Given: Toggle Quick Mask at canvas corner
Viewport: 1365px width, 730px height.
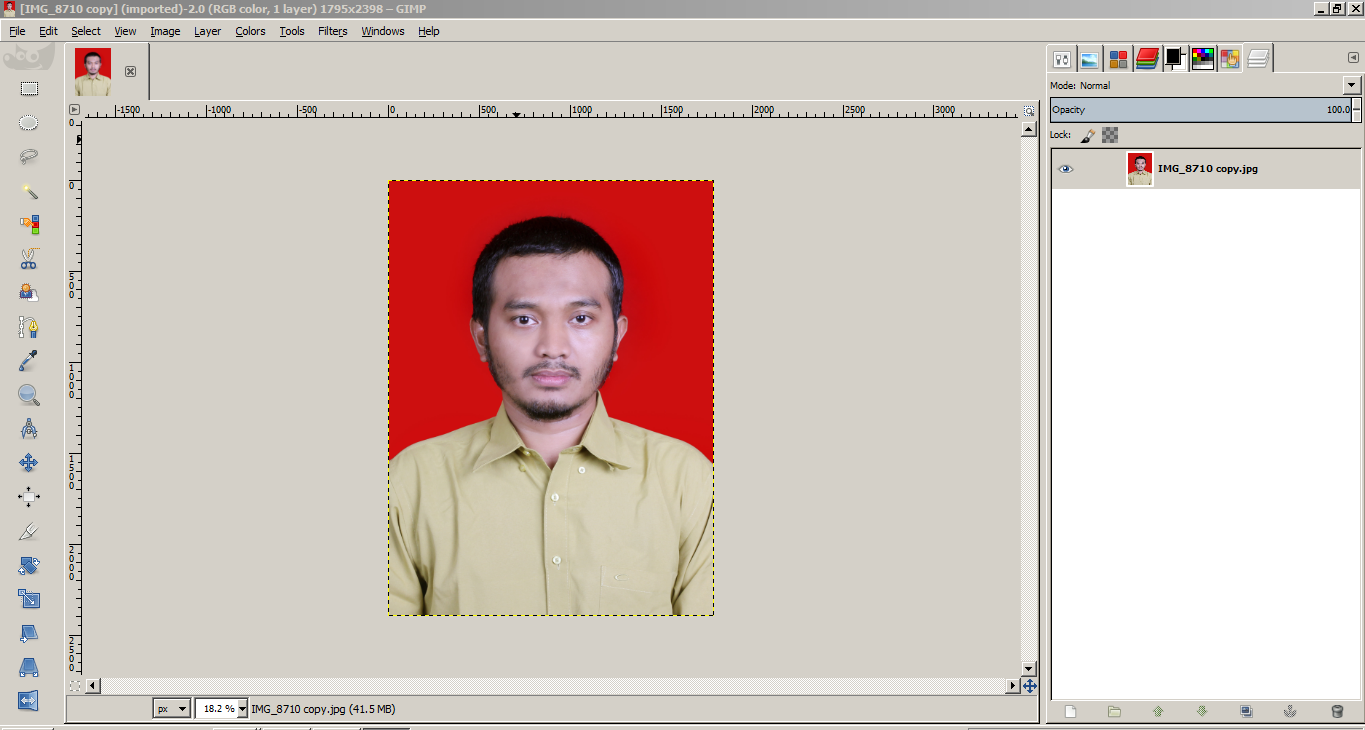Looking at the screenshot, I should (x=74, y=686).
